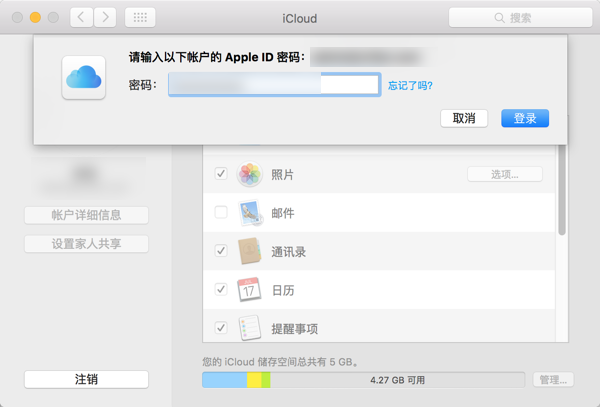The image size is (600, 407).
Task: Click the 登录 button
Action: click(525, 118)
